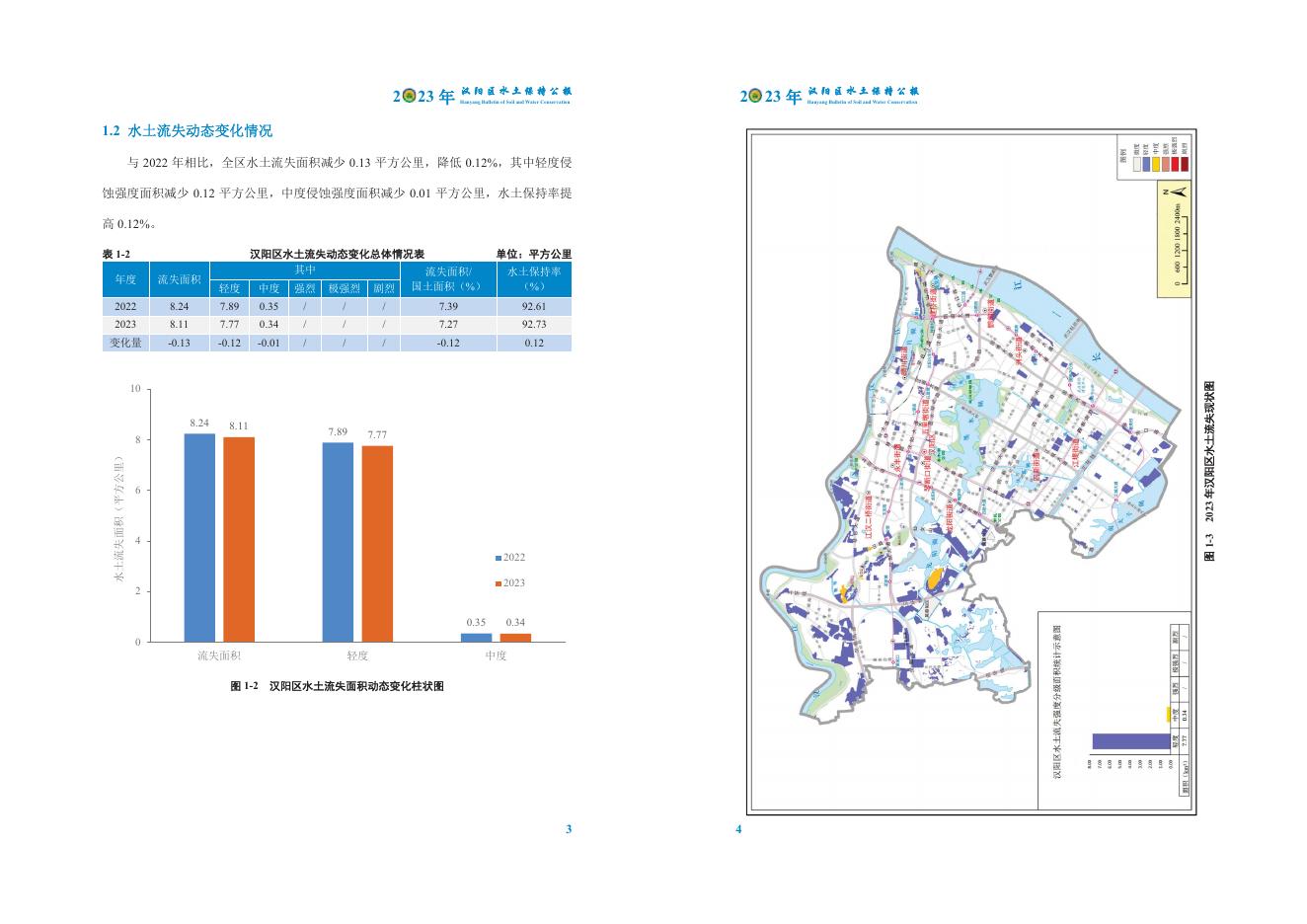Screen dimensions: 1307x924
Task: Click the 年度 table header cell
Action: (x=125, y=279)
